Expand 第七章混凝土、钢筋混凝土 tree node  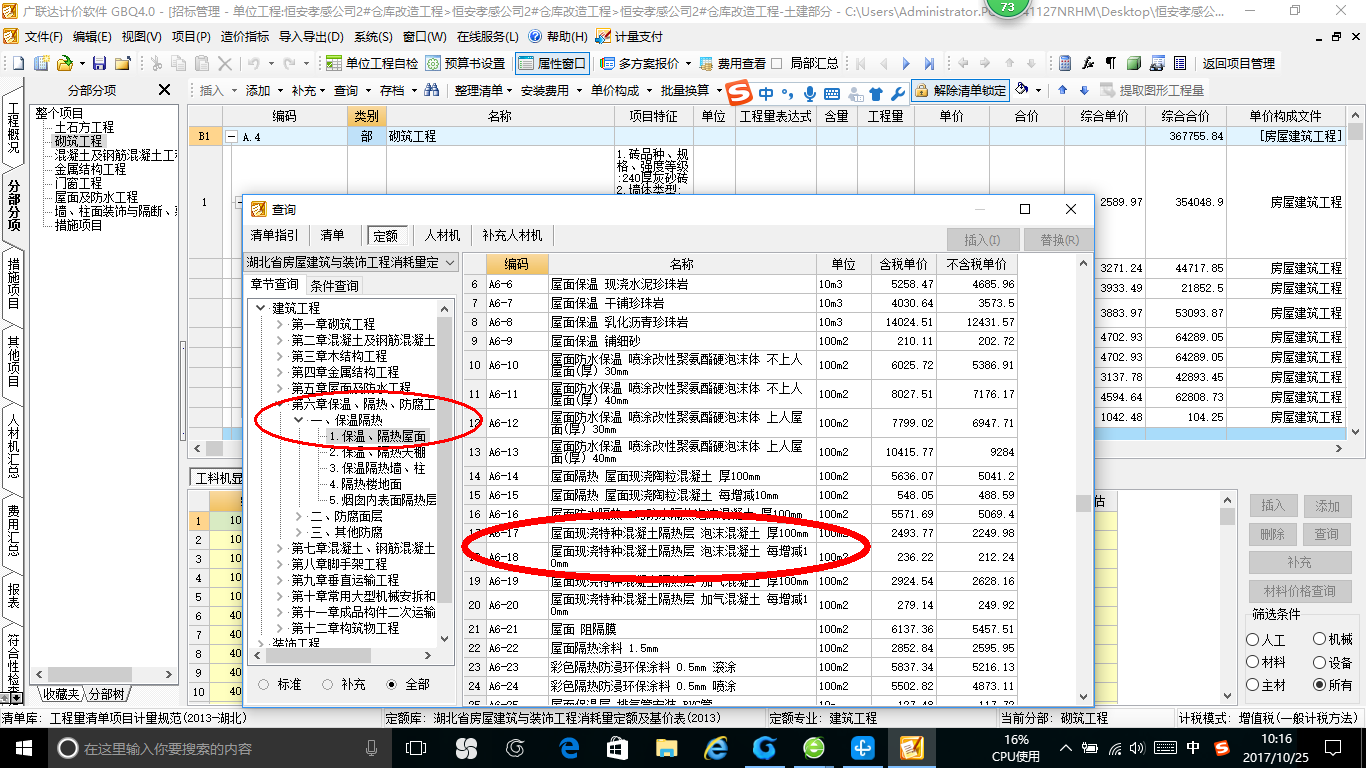(x=279, y=548)
